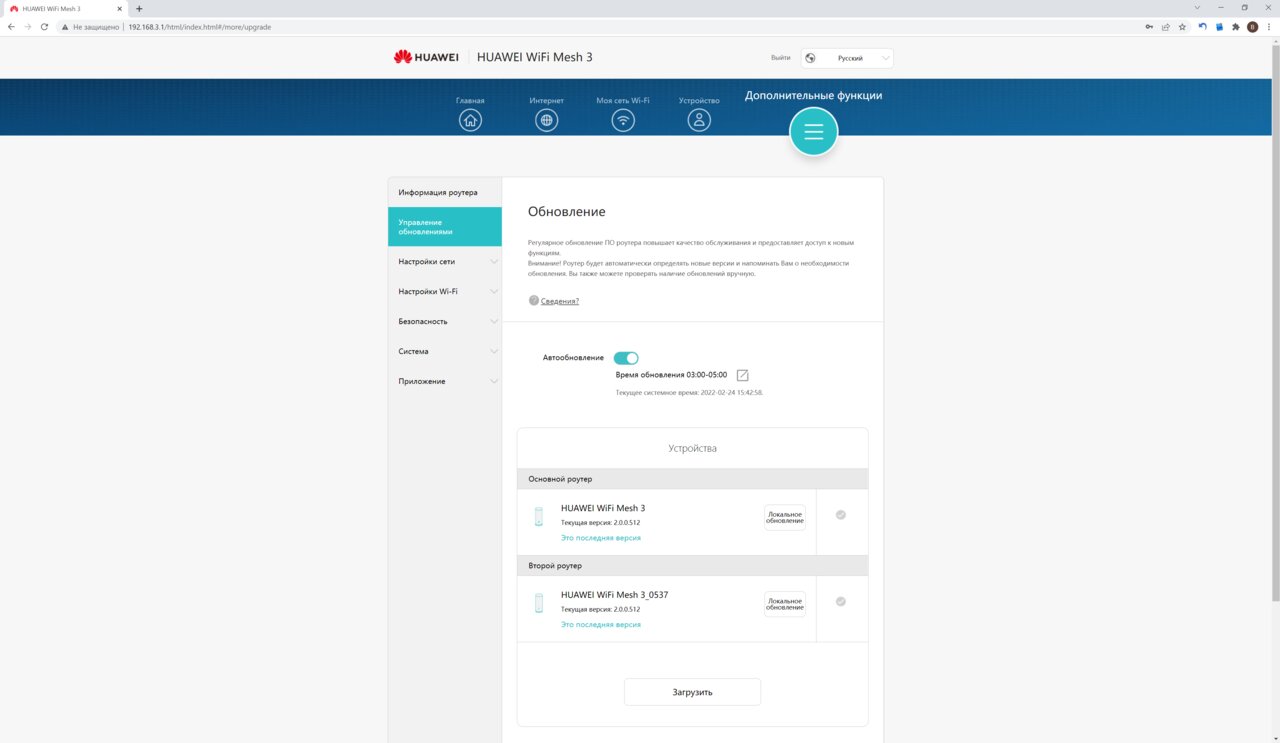Image resolution: width=1280 pixels, height=743 pixels.
Task: Click Локальное обновление for Mesh 3_0537
Action: coord(785,604)
